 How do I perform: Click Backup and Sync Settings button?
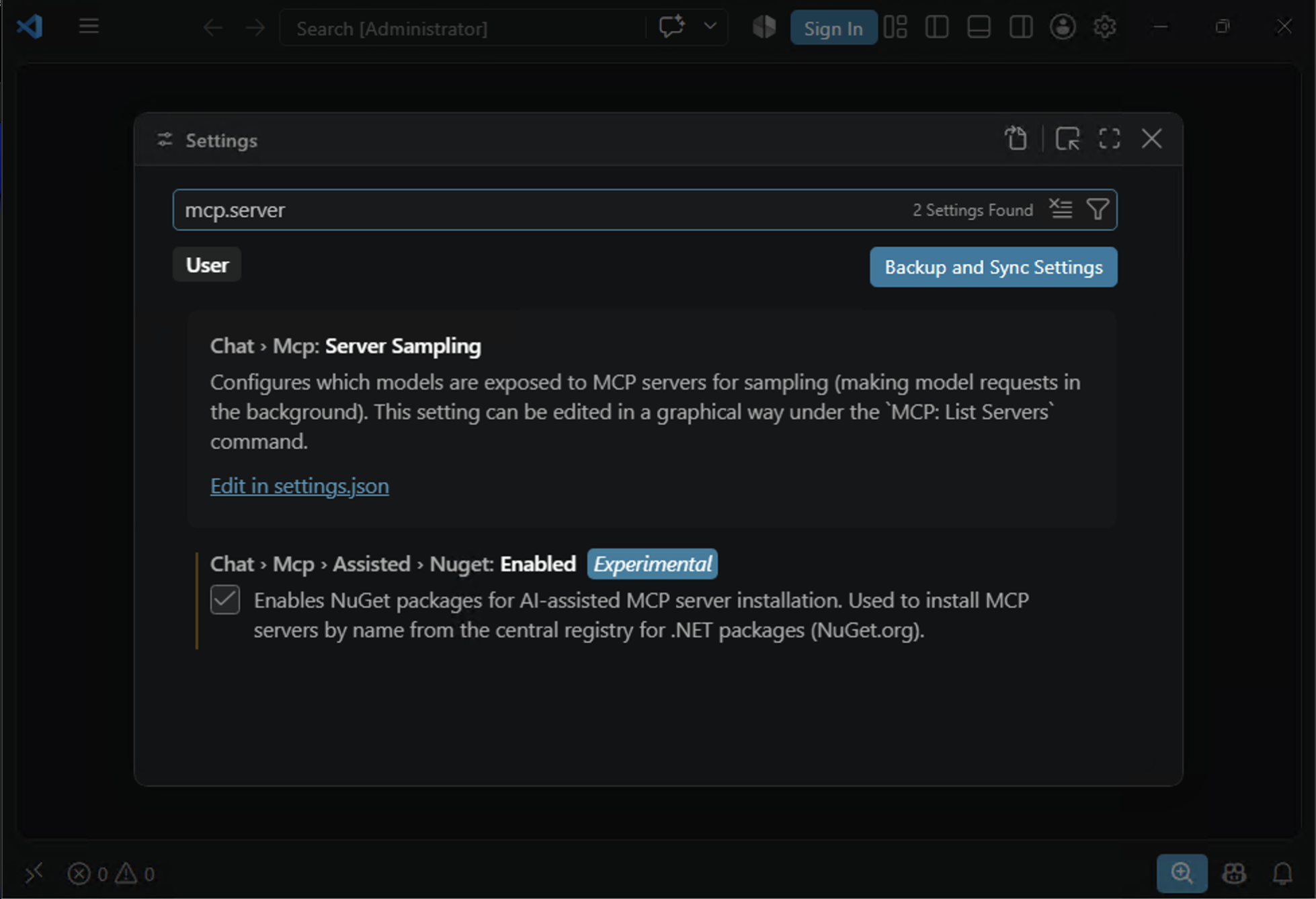(x=993, y=267)
